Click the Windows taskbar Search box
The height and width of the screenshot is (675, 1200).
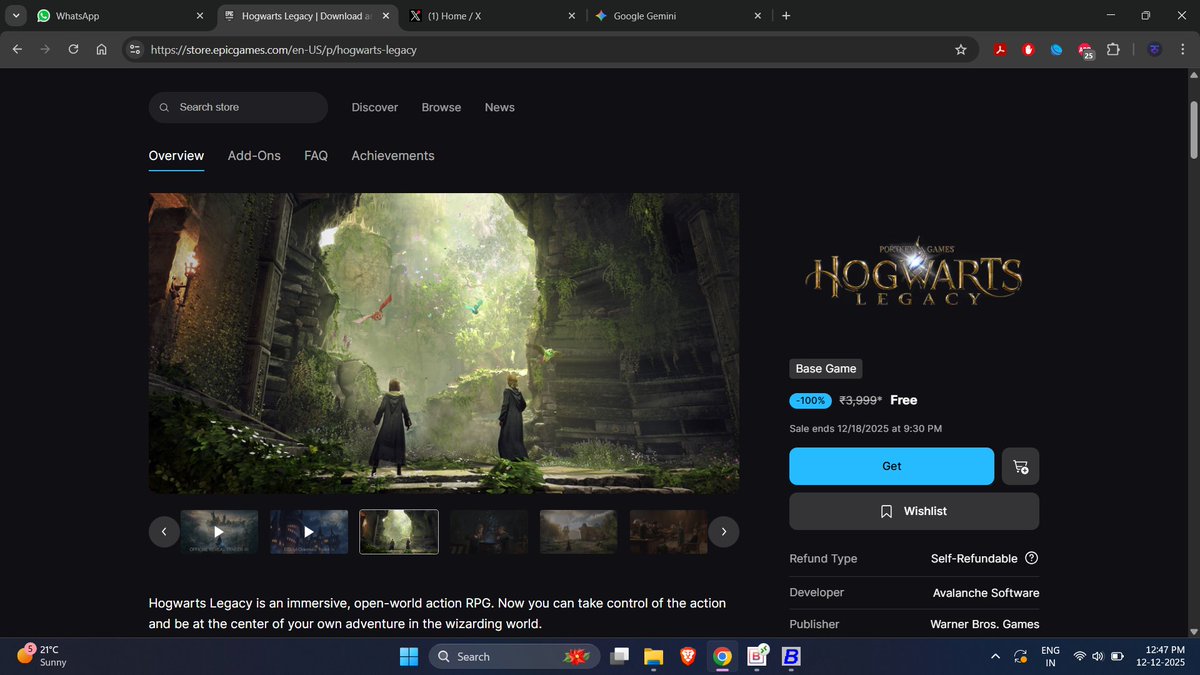coord(514,656)
